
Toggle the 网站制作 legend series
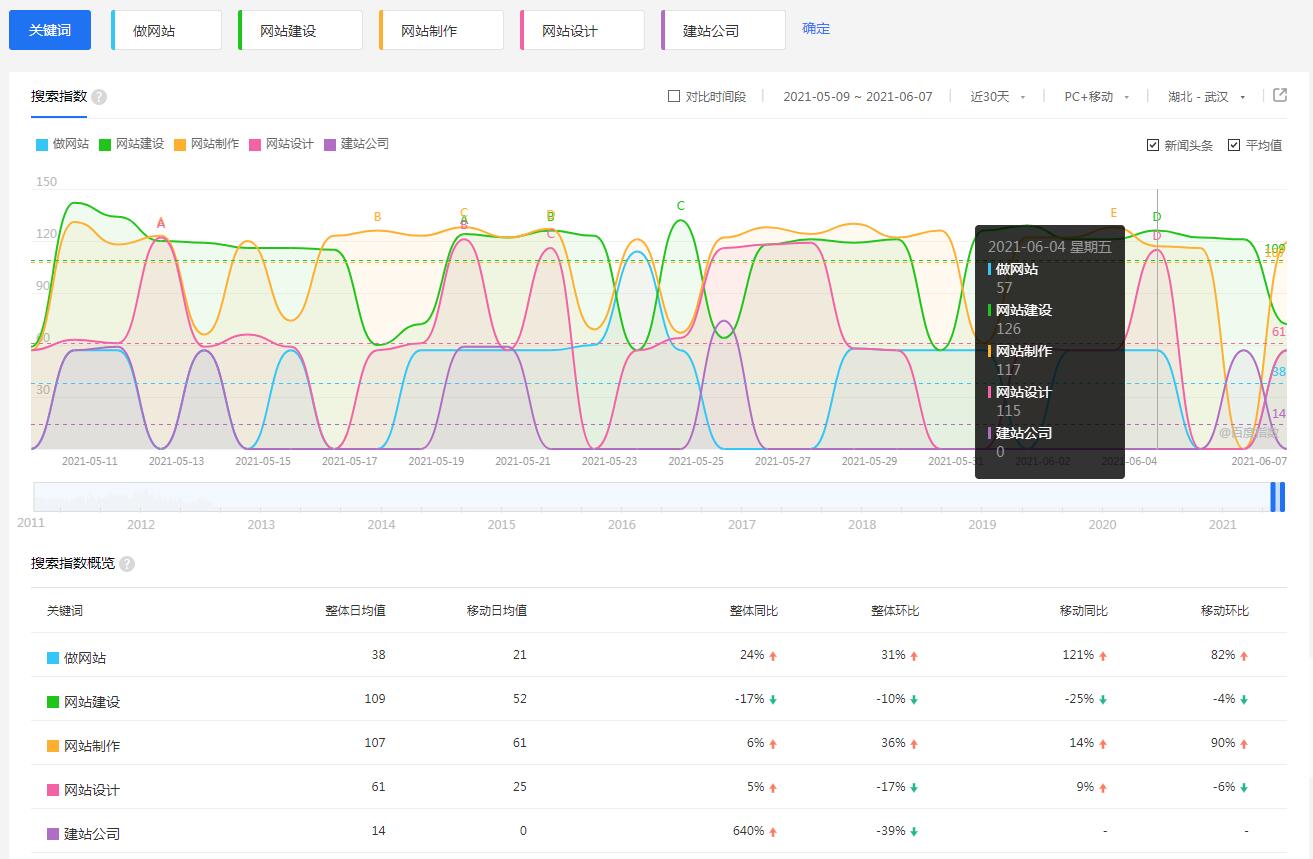tap(206, 144)
